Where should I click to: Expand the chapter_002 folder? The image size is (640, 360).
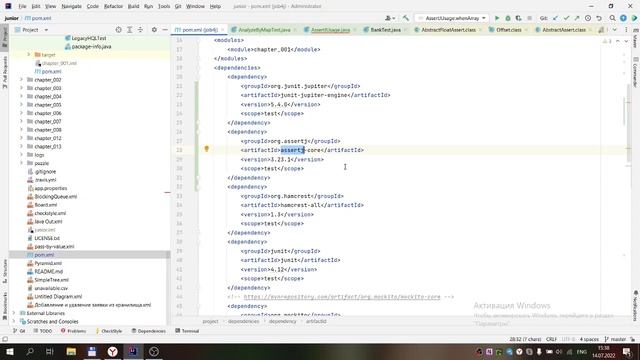tap(21, 80)
